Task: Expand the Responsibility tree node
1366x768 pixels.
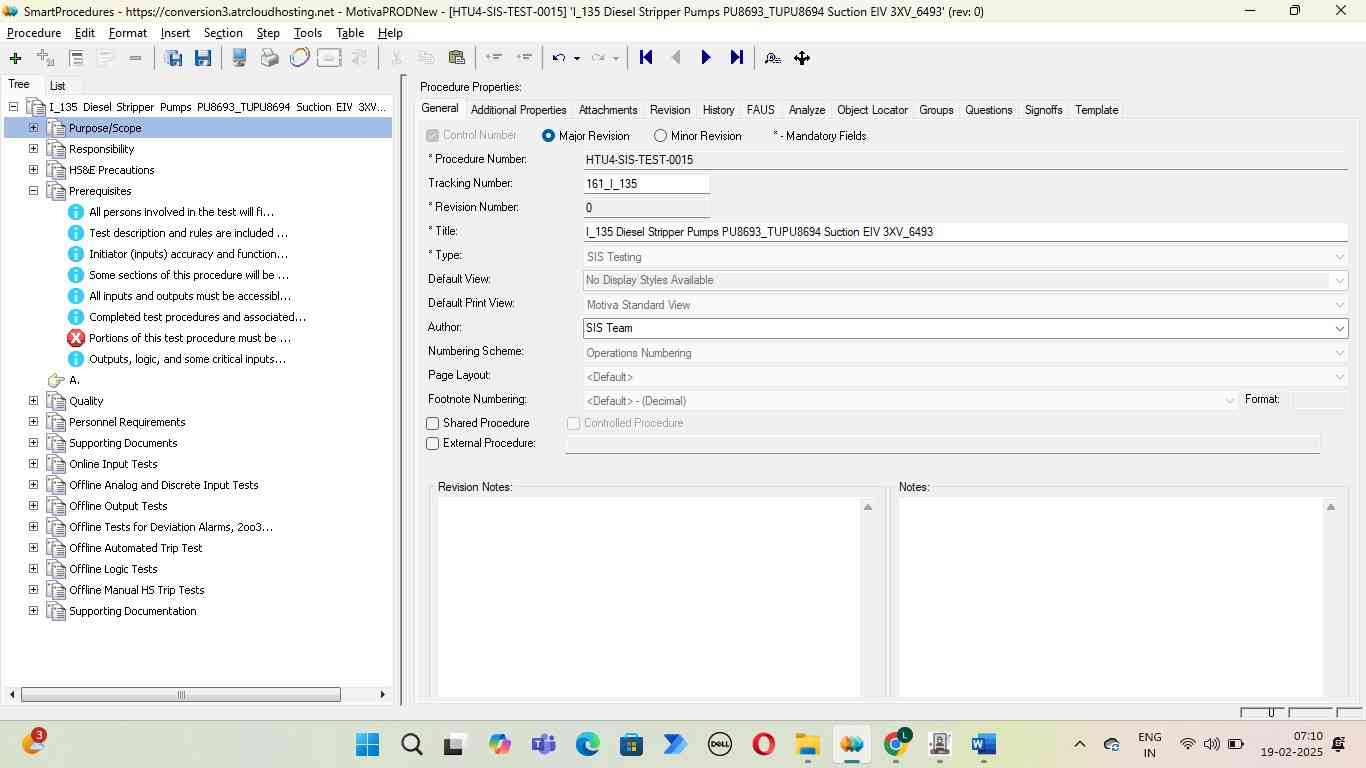Action: [33, 149]
